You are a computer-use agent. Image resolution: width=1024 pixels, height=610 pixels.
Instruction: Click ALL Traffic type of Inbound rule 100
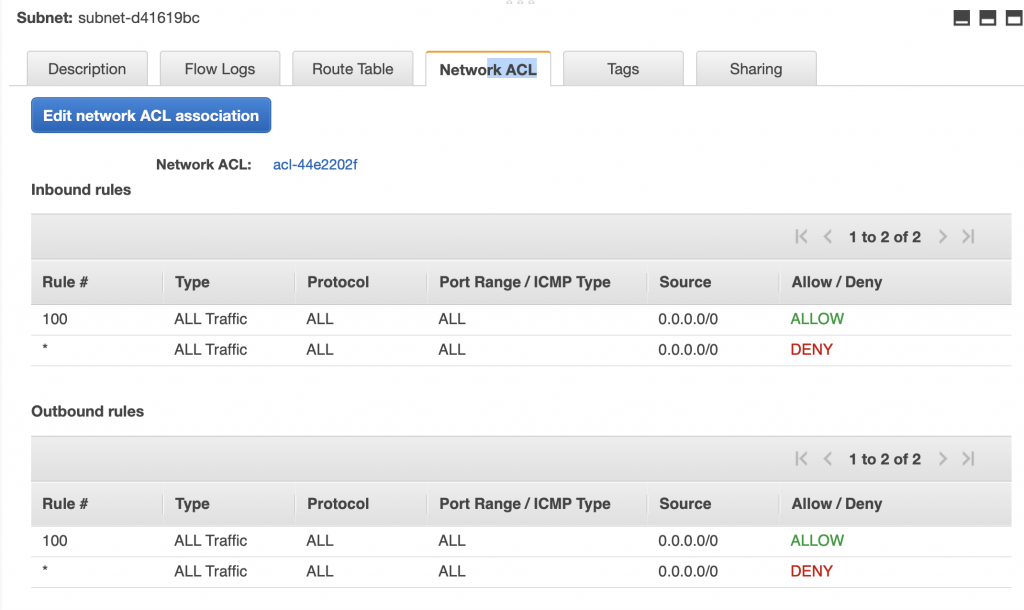(210, 319)
